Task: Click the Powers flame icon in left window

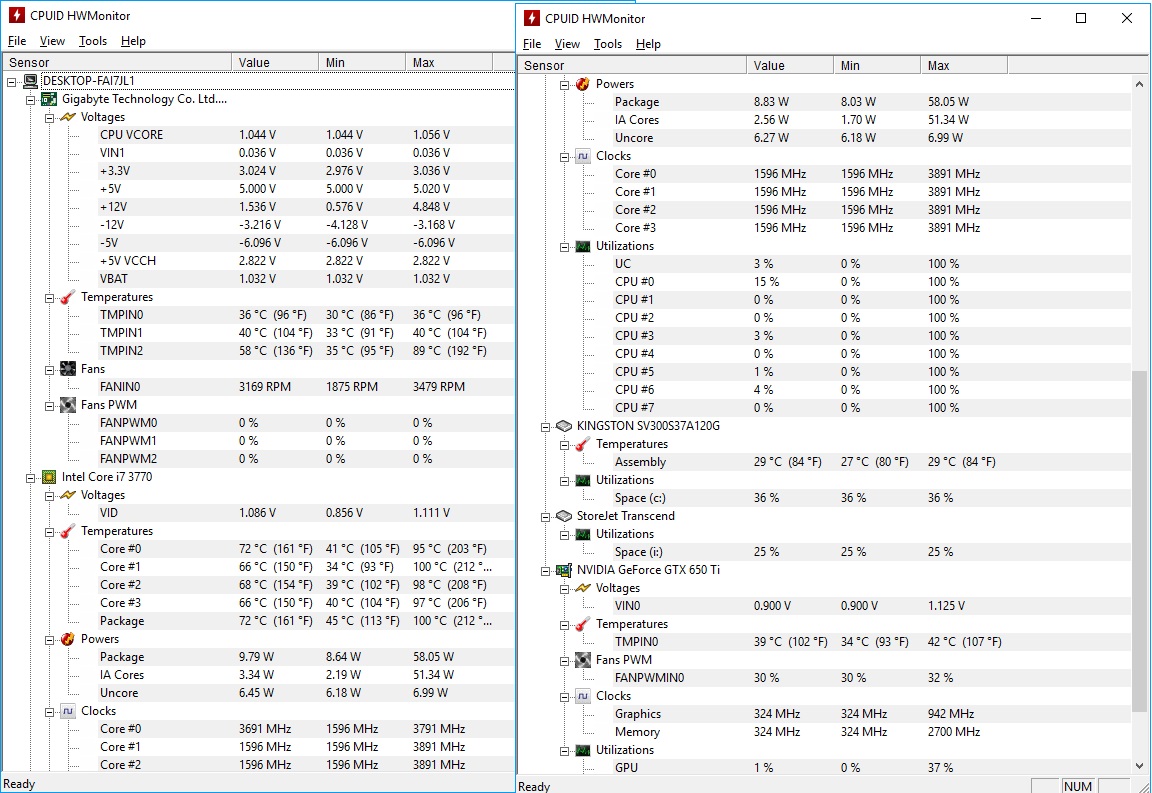Action: tap(68, 639)
